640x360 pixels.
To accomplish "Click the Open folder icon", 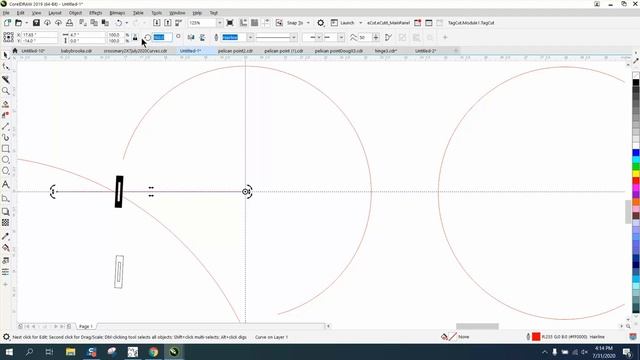I will (18, 23).
